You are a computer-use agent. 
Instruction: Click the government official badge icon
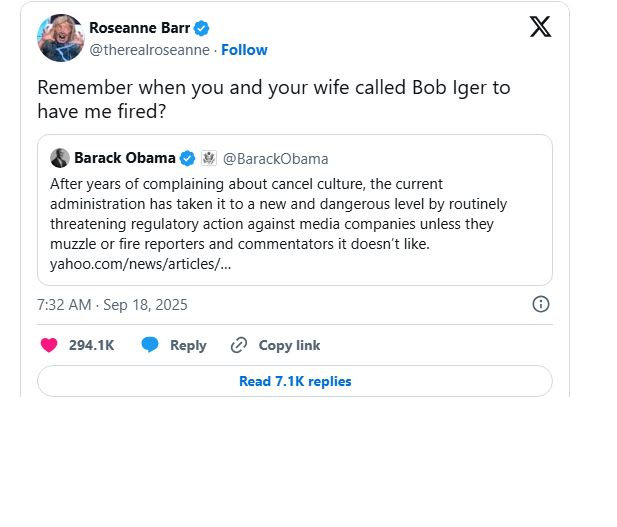pos(208,158)
